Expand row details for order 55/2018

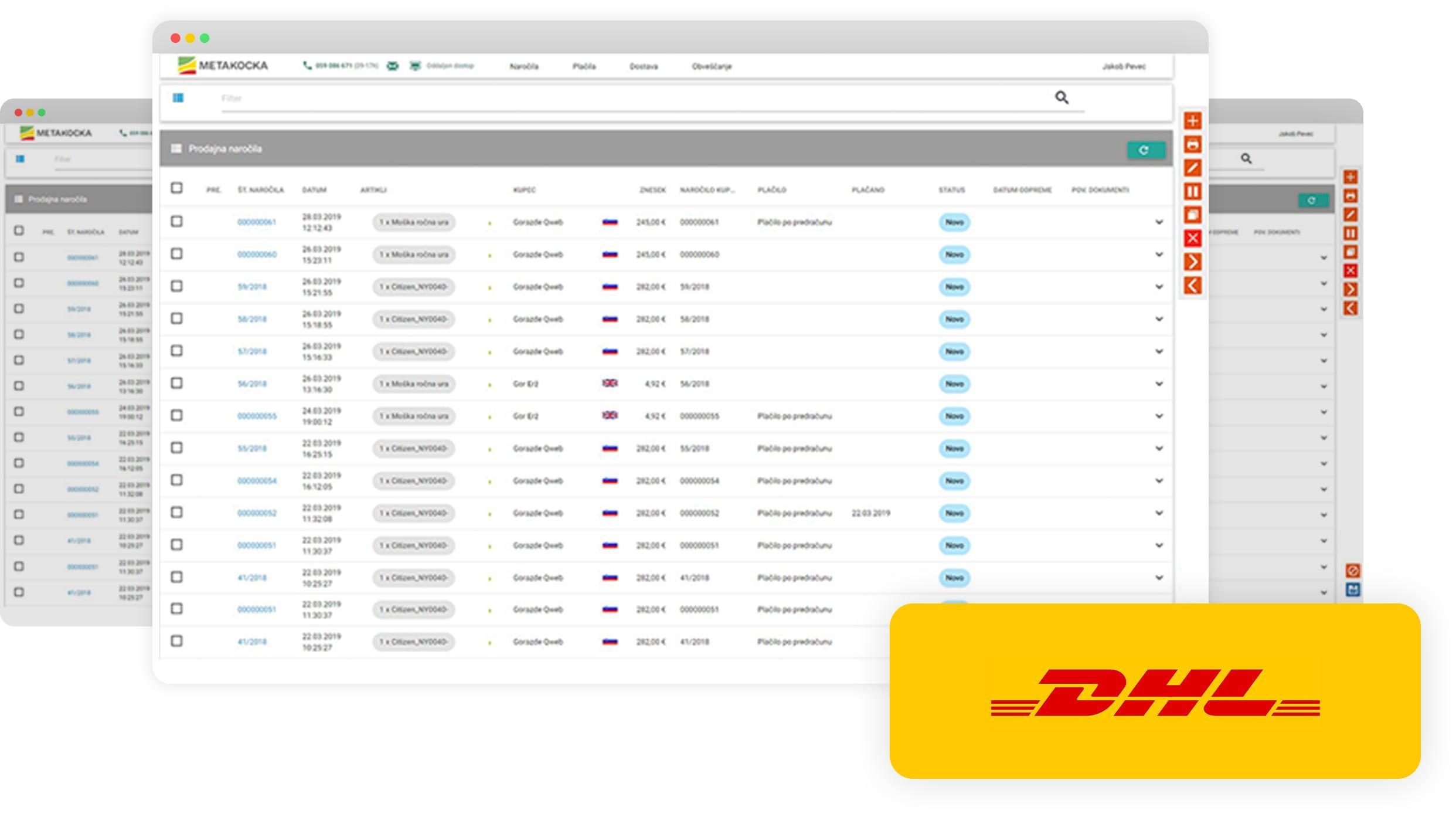click(x=1159, y=448)
